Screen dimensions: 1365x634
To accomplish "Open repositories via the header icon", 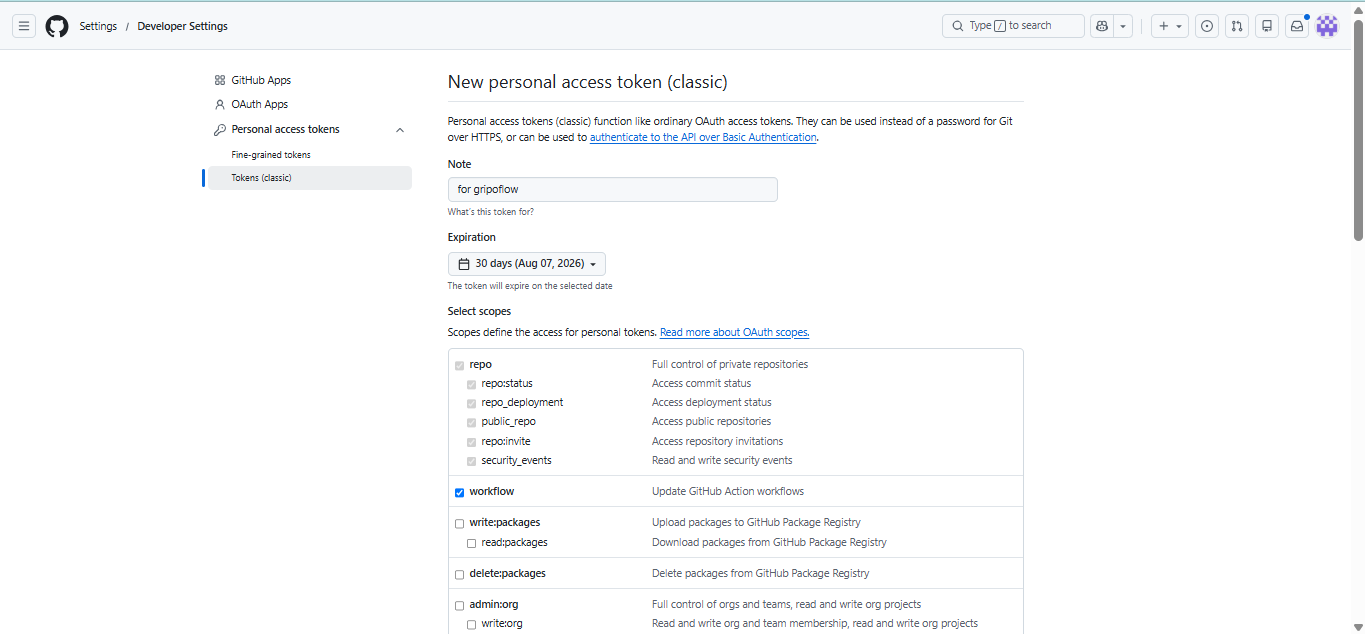I will click(1267, 26).
